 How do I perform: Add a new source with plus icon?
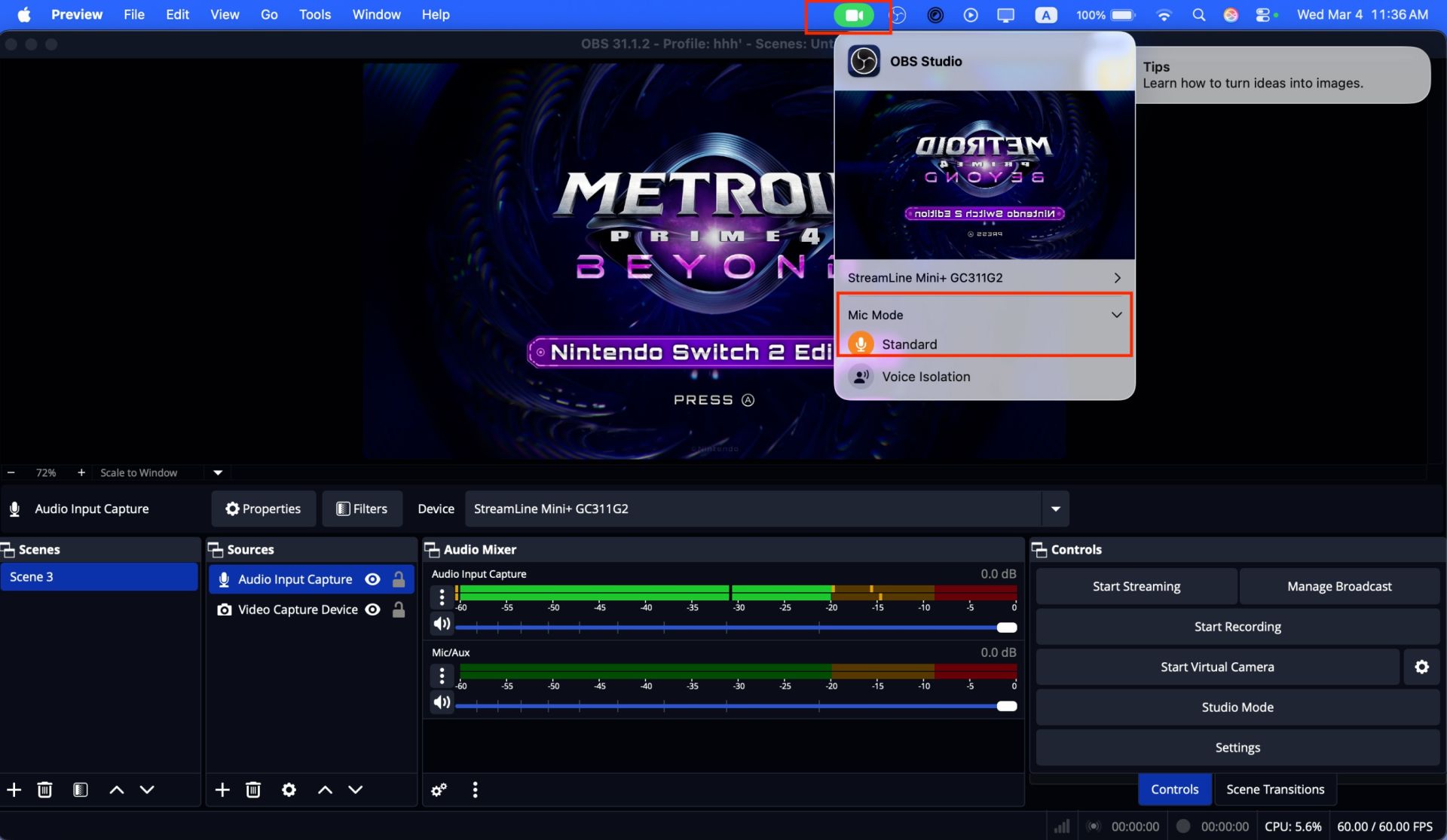tap(222, 790)
